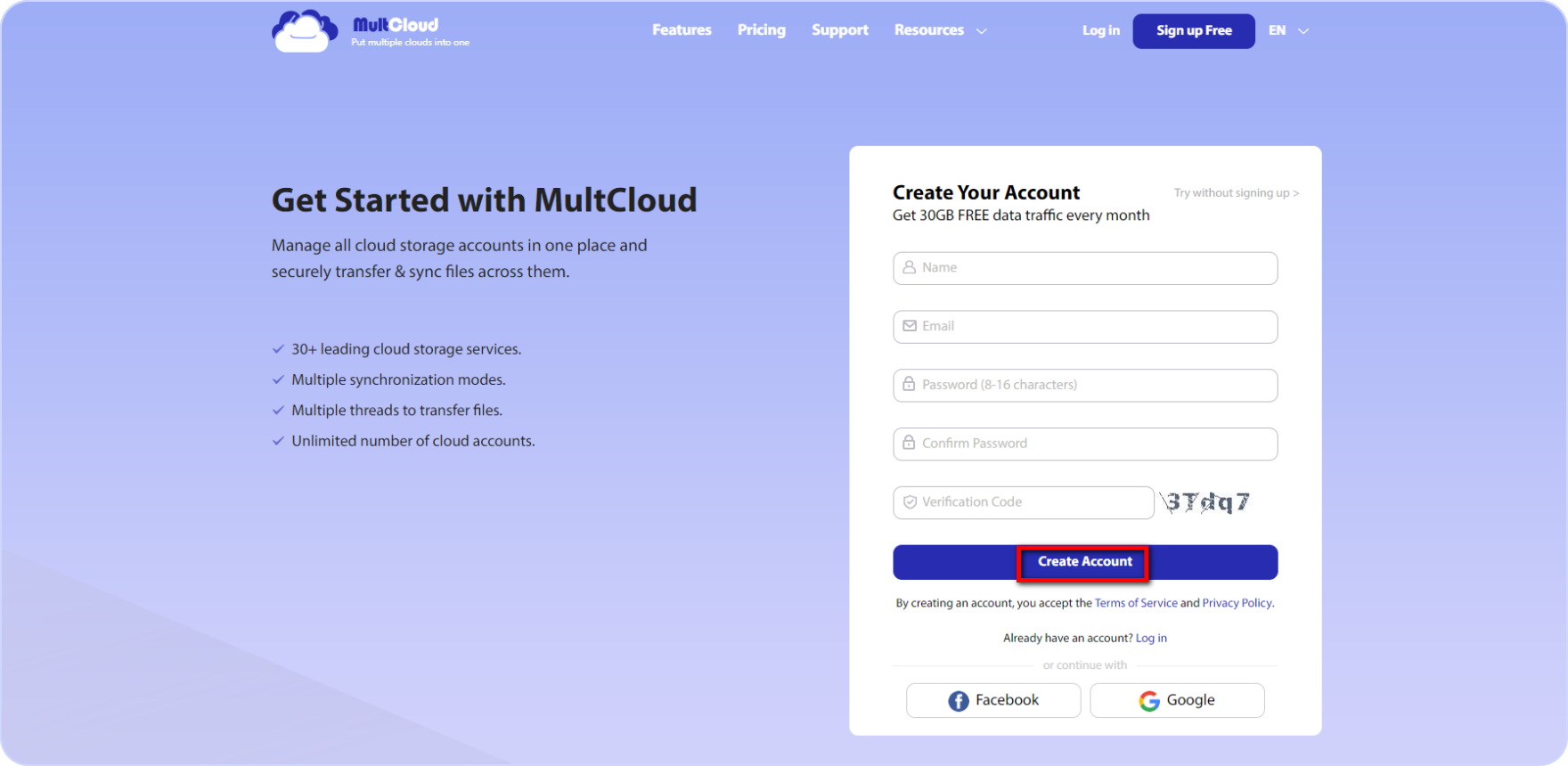Click the lock icon in Password field
Image resolution: width=1568 pixels, height=766 pixels.
click(909, 384)
